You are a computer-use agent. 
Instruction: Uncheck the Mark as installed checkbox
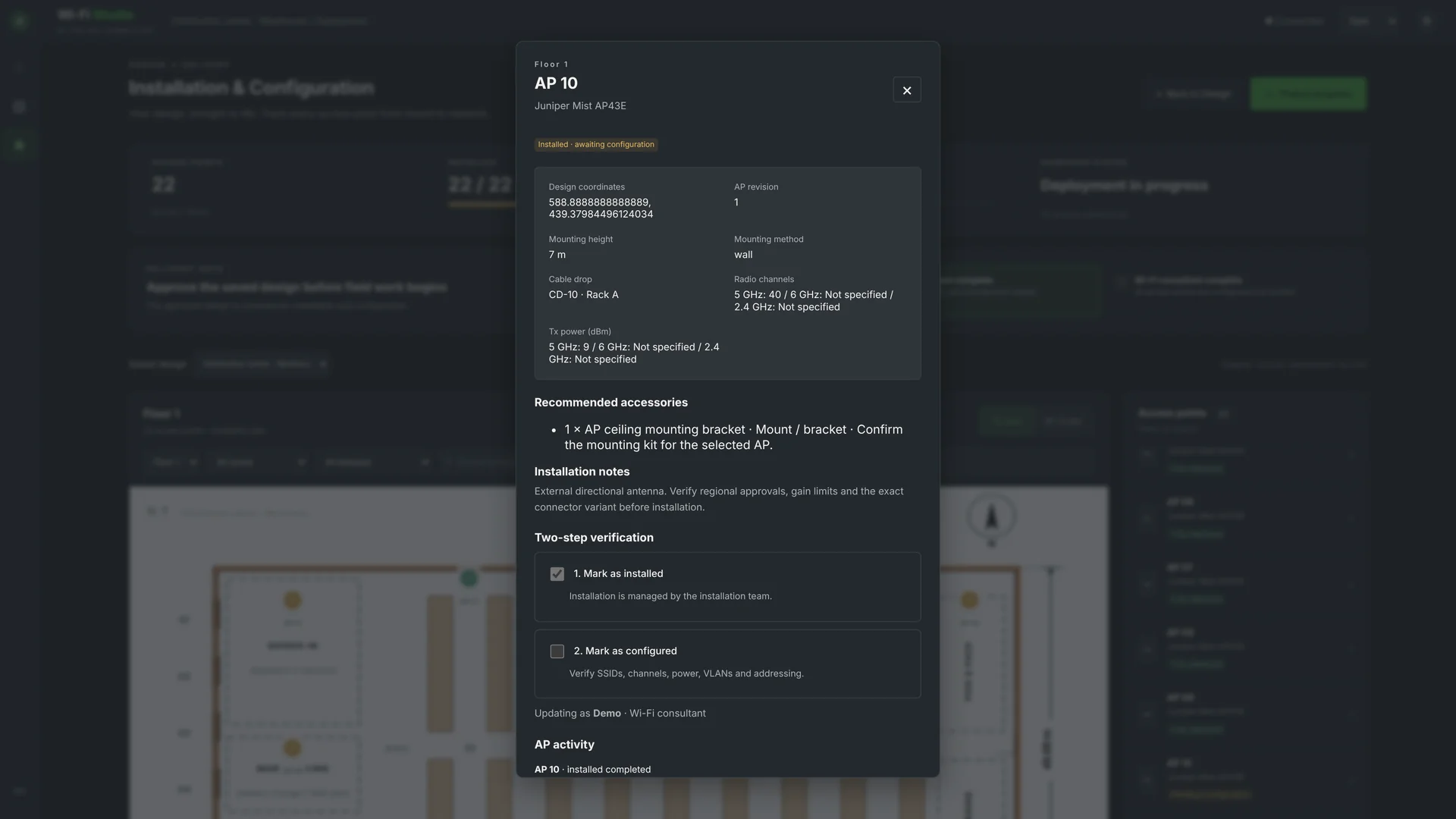pos(557,574)
